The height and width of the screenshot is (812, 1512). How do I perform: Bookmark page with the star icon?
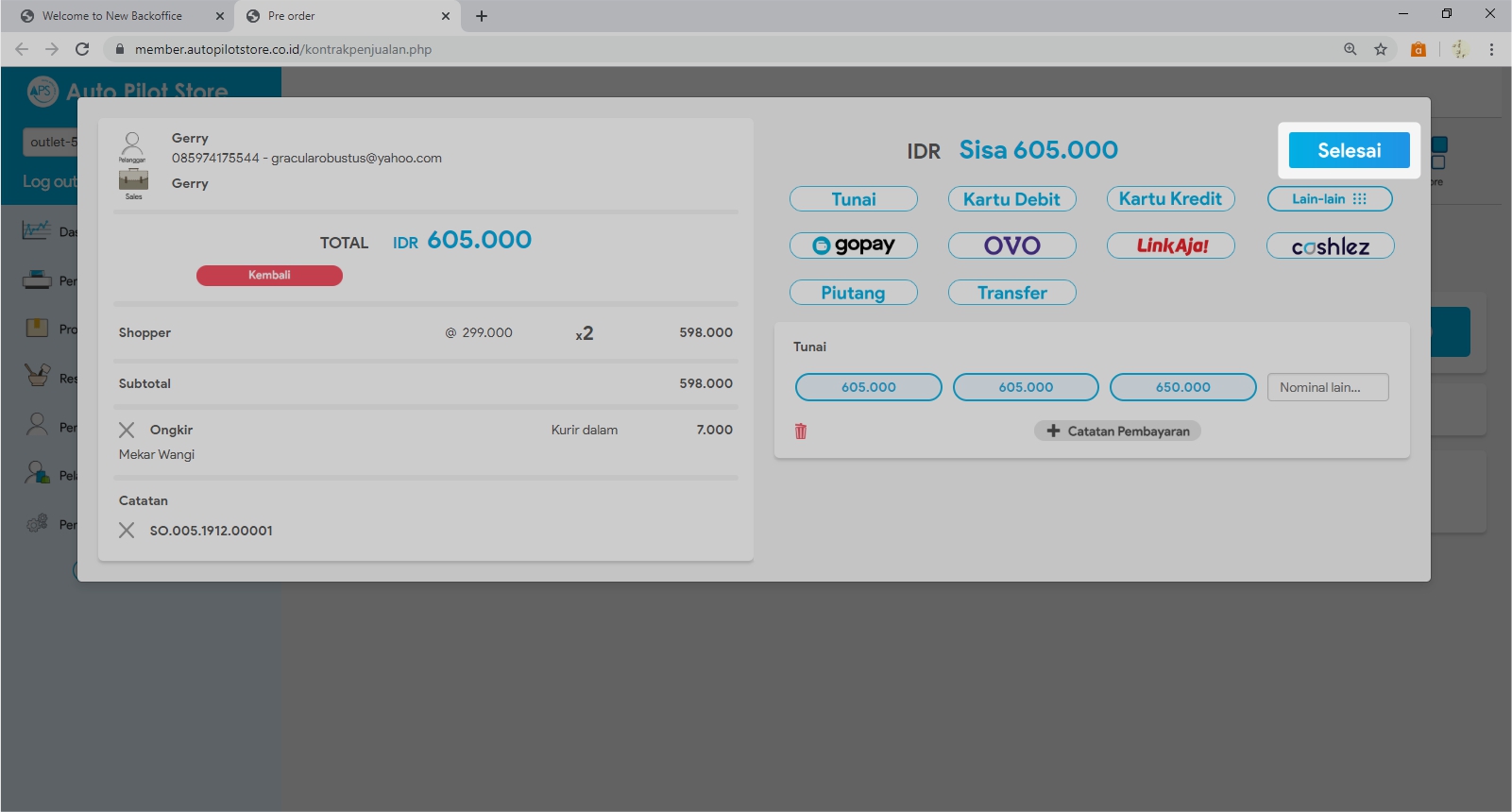click(x=1381, y=49)
